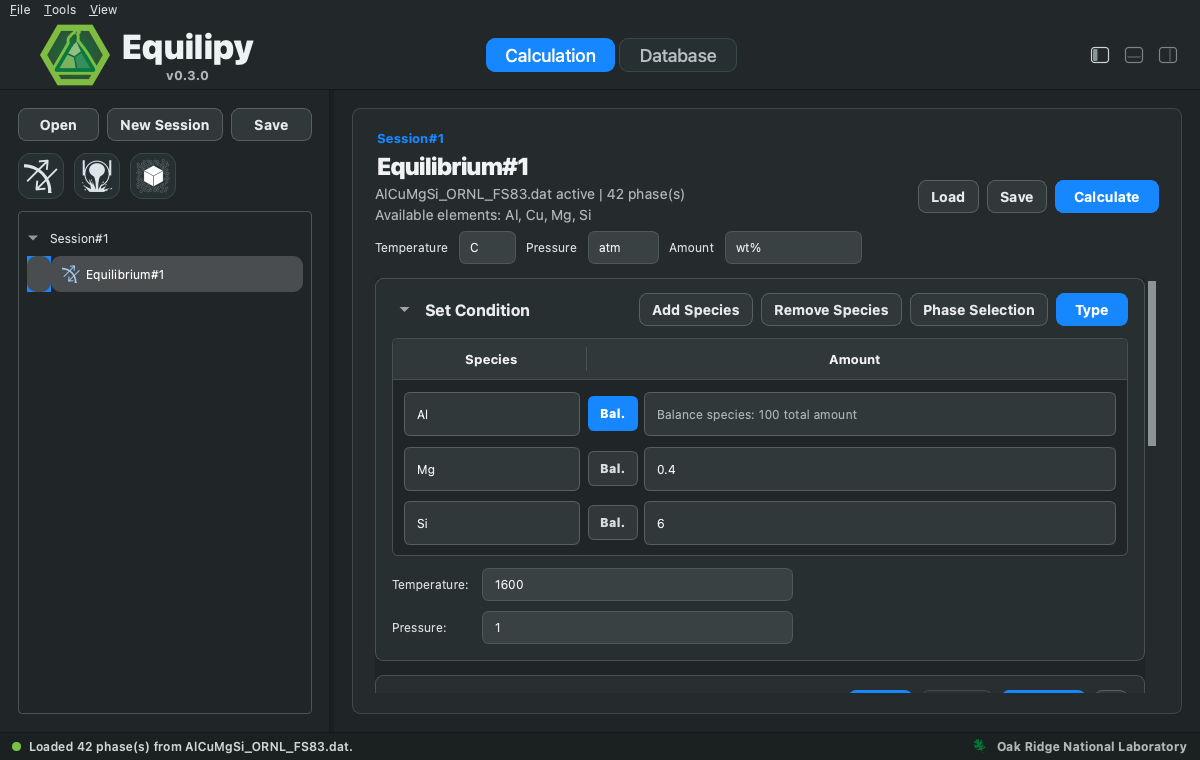Click the Mg amount field showing 0.4

click(x=880, y=468)
